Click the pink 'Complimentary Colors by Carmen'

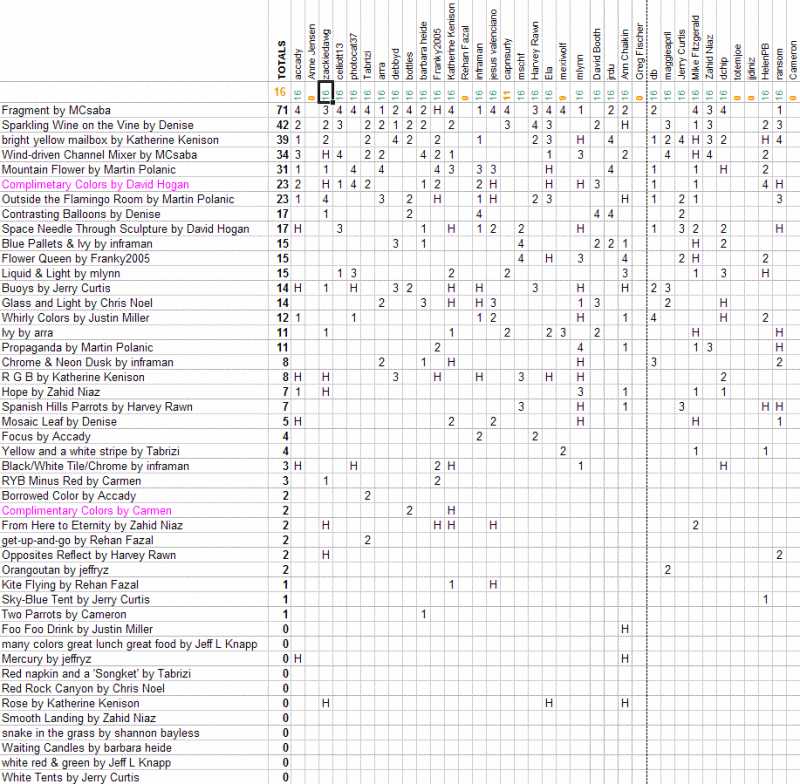(x=87, y=510)
